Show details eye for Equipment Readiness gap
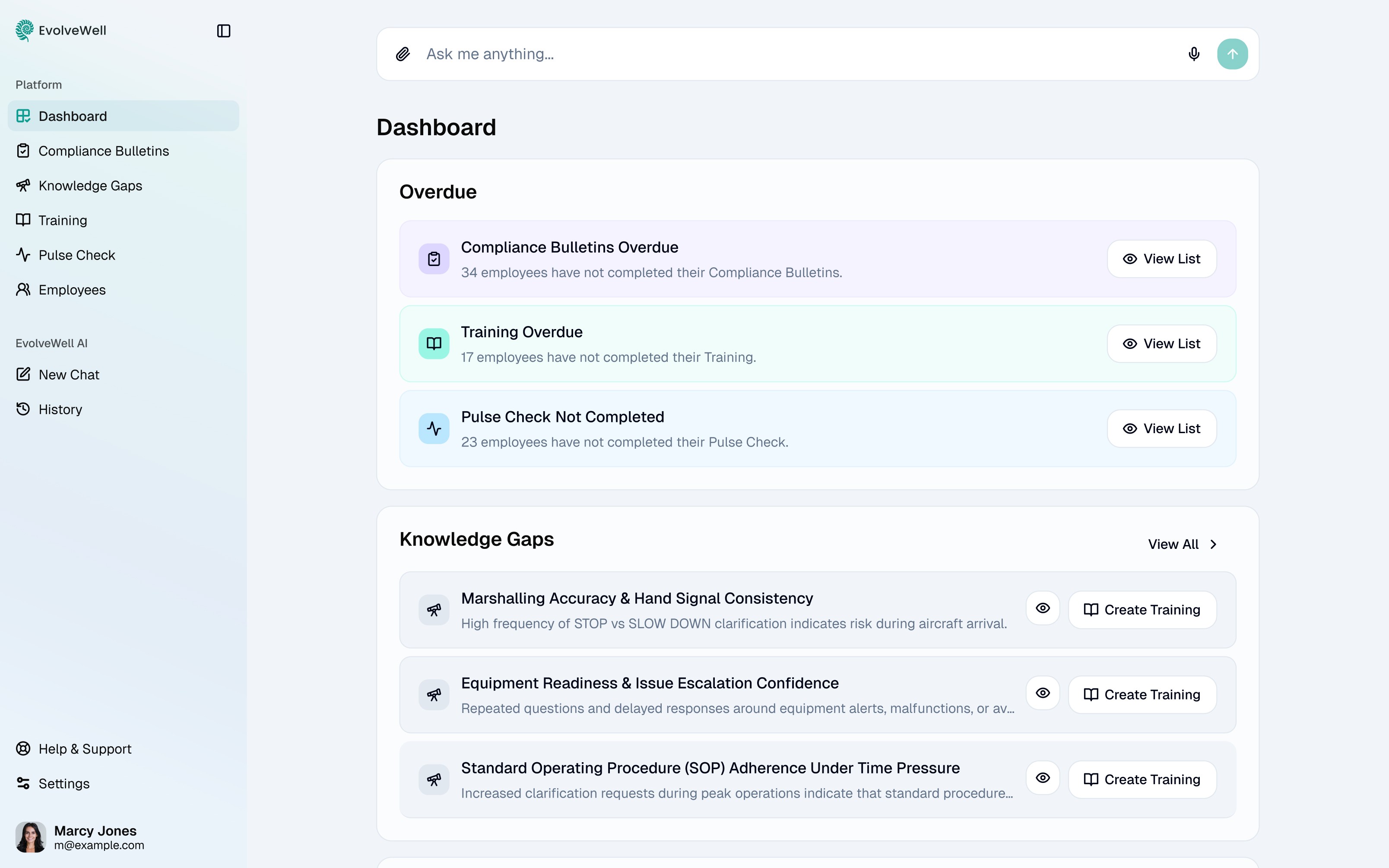 pos(1043,694)
